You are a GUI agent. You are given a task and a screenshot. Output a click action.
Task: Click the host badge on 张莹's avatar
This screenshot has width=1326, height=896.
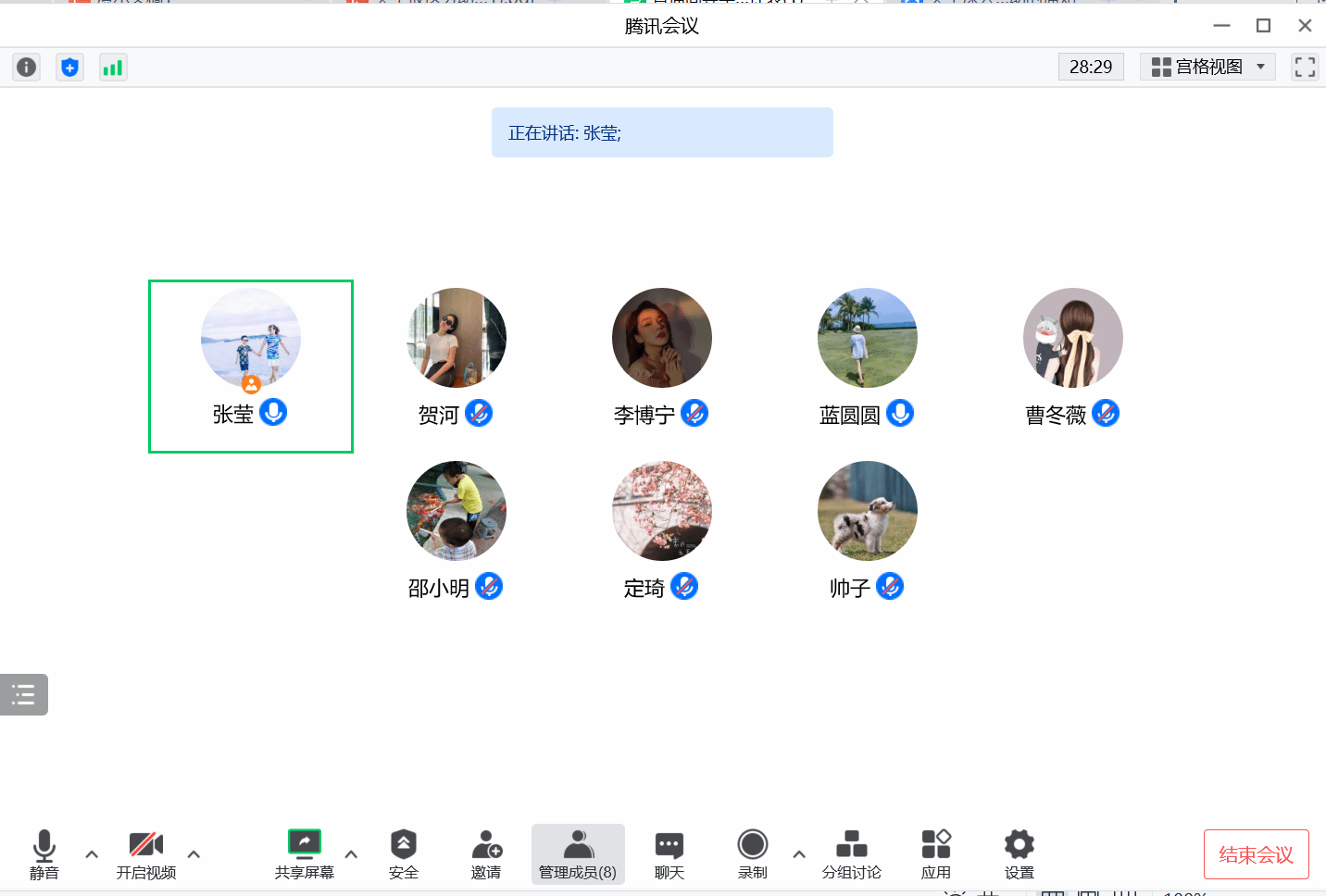(x=251, y=384)
